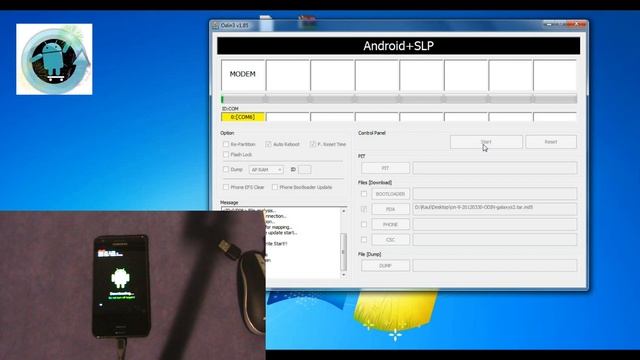This screenshot has height=360, width=640.
Task: Click the phone video overlay
Action: click(133, 285)
